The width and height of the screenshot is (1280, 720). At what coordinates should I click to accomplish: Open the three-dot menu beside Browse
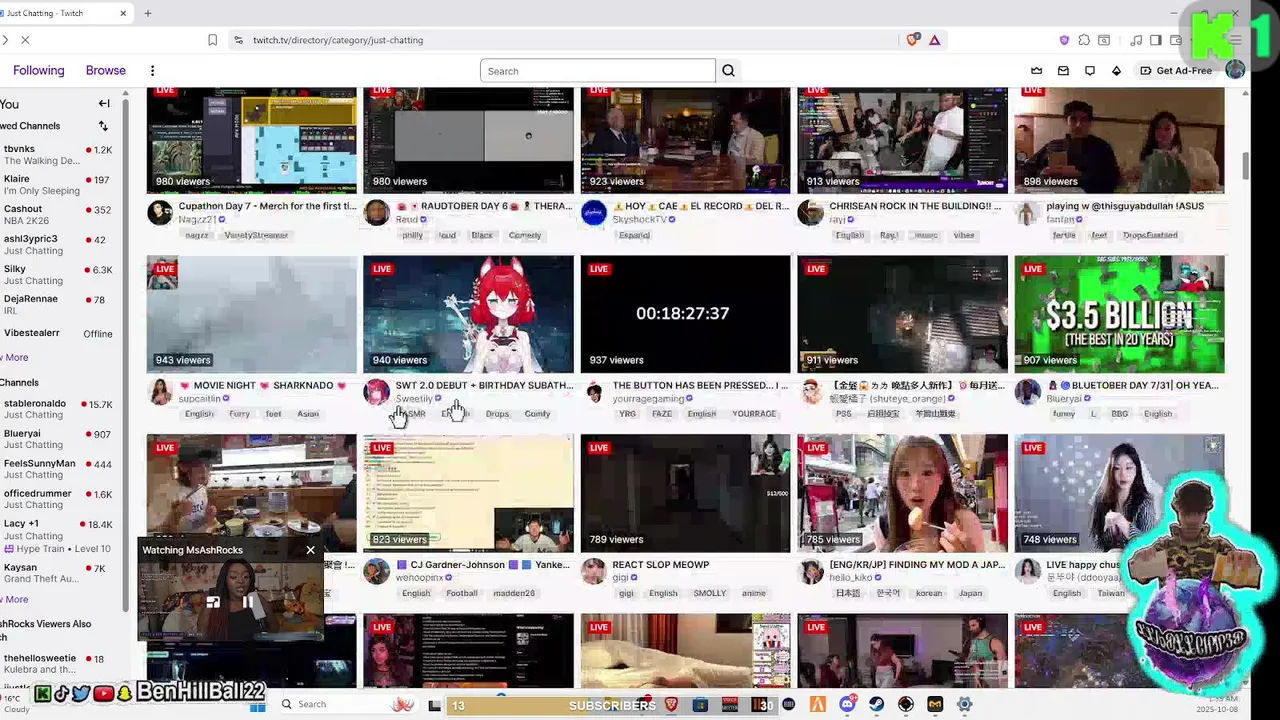click(x=152, y=71)
